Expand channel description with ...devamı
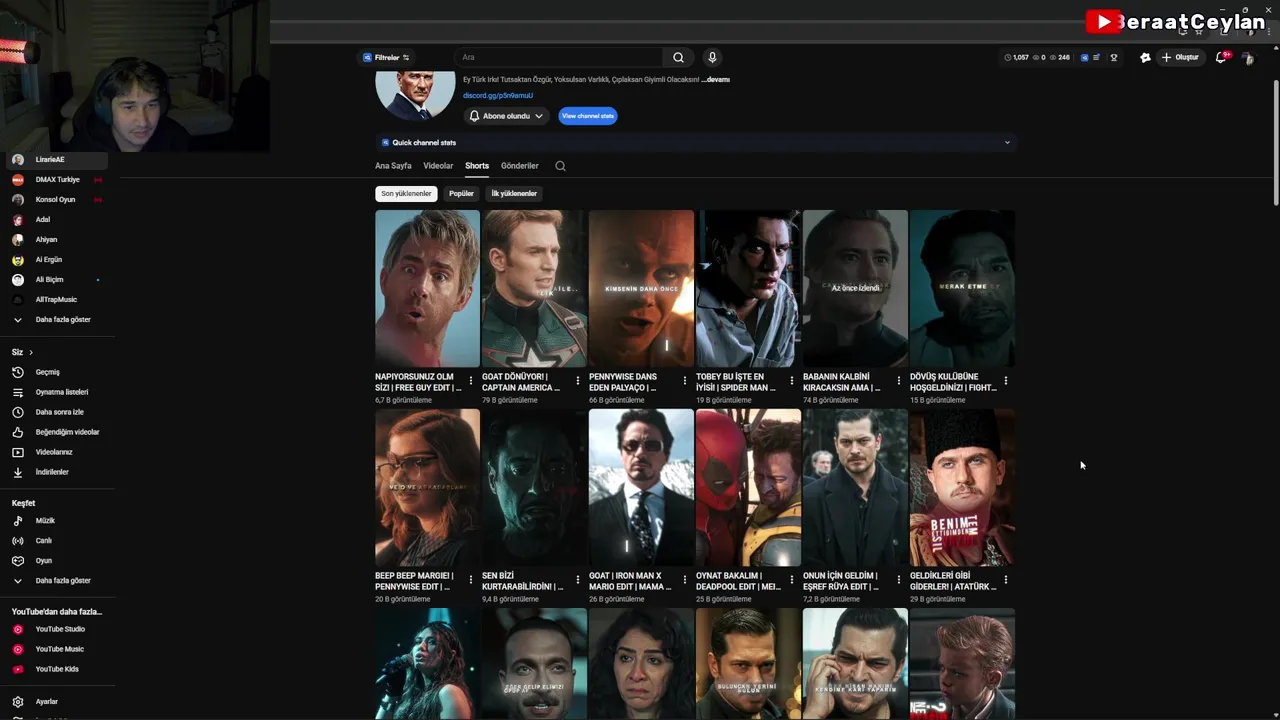 pos(715,79)
